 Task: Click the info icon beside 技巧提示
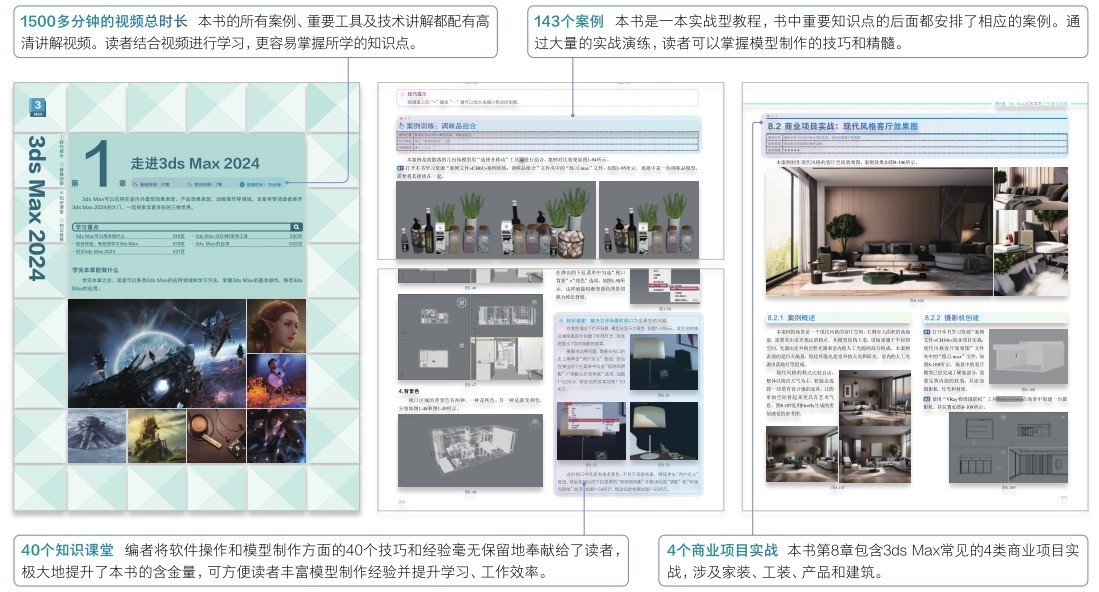402,94
